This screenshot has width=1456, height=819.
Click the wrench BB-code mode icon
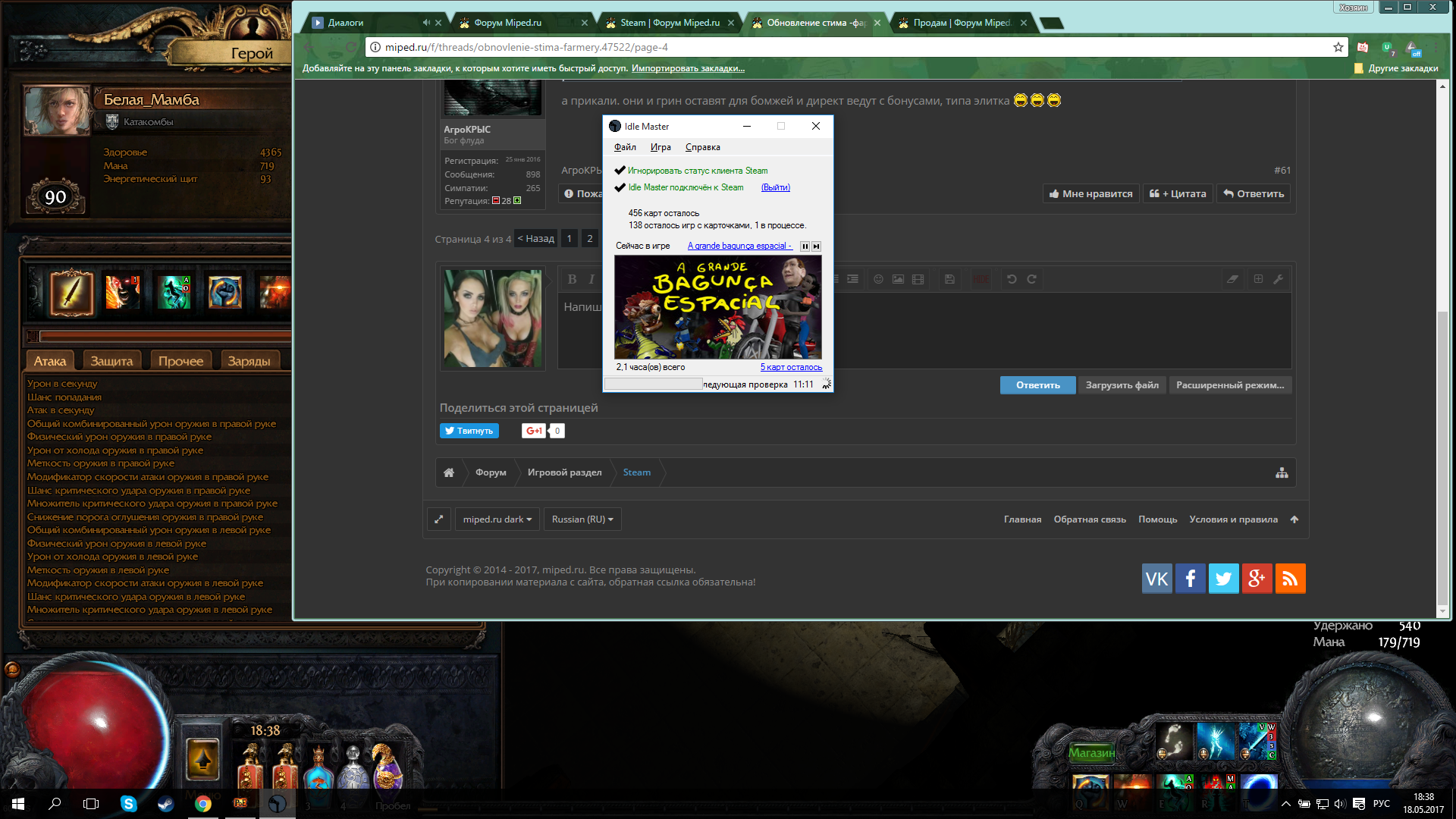pos(1279,279)
